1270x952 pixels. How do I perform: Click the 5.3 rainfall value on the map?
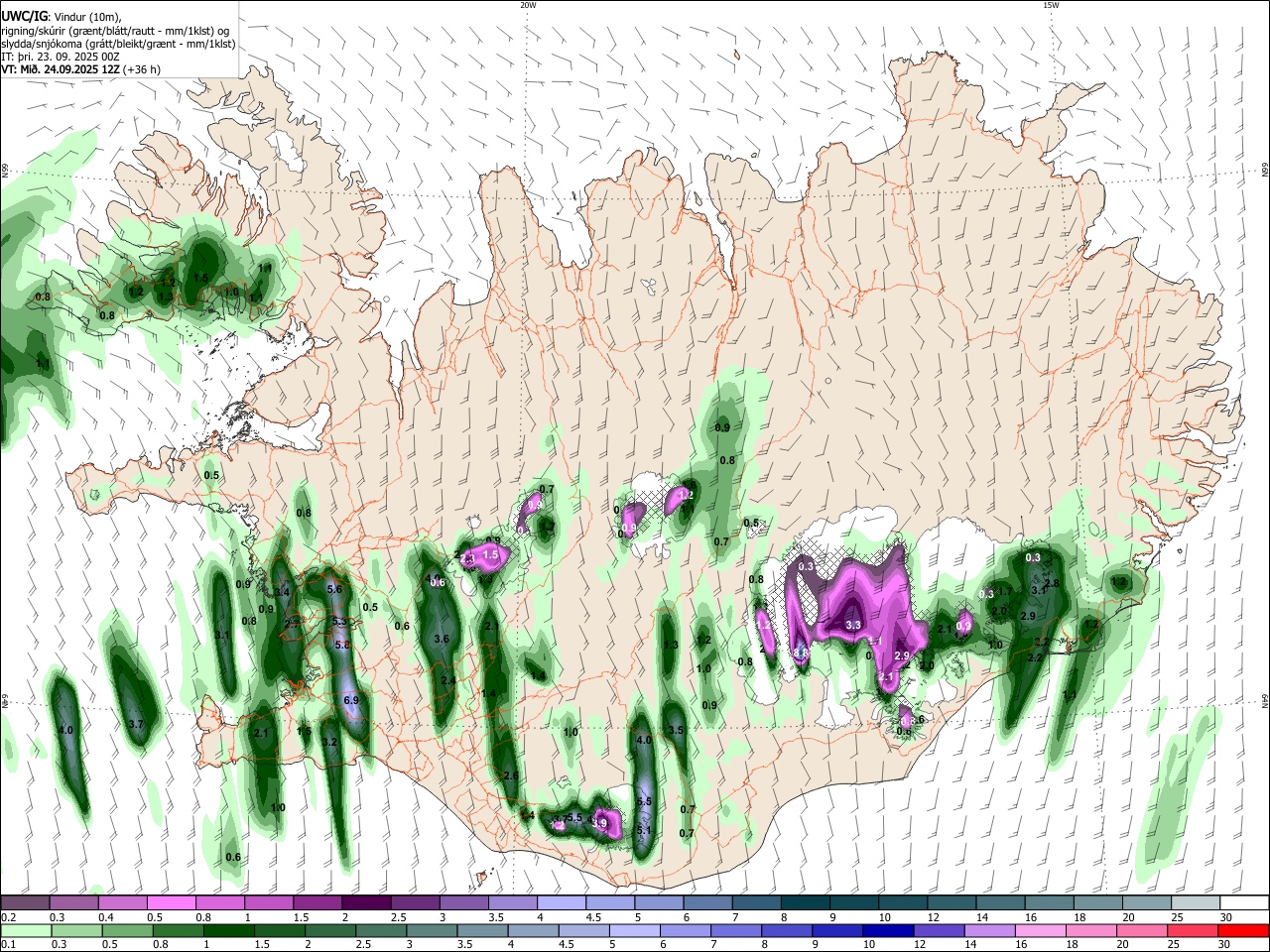click(338, 622)
